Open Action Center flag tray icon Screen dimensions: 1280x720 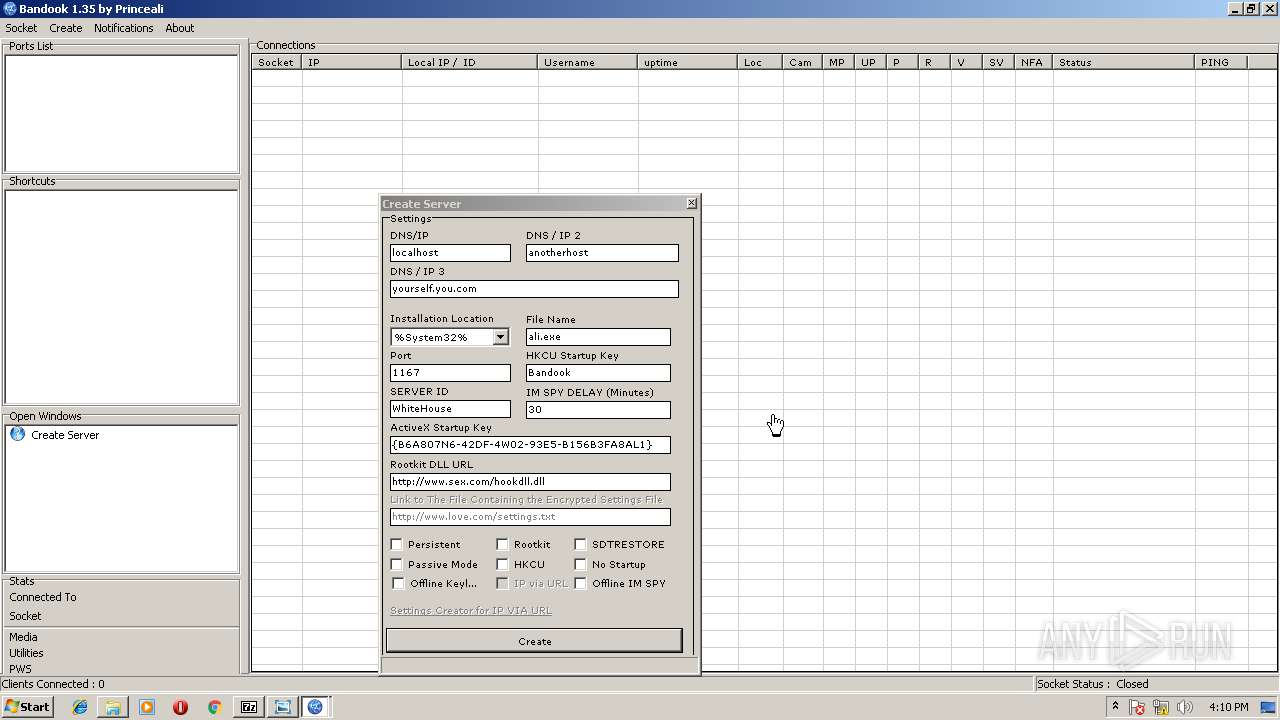coord(1138,707)
